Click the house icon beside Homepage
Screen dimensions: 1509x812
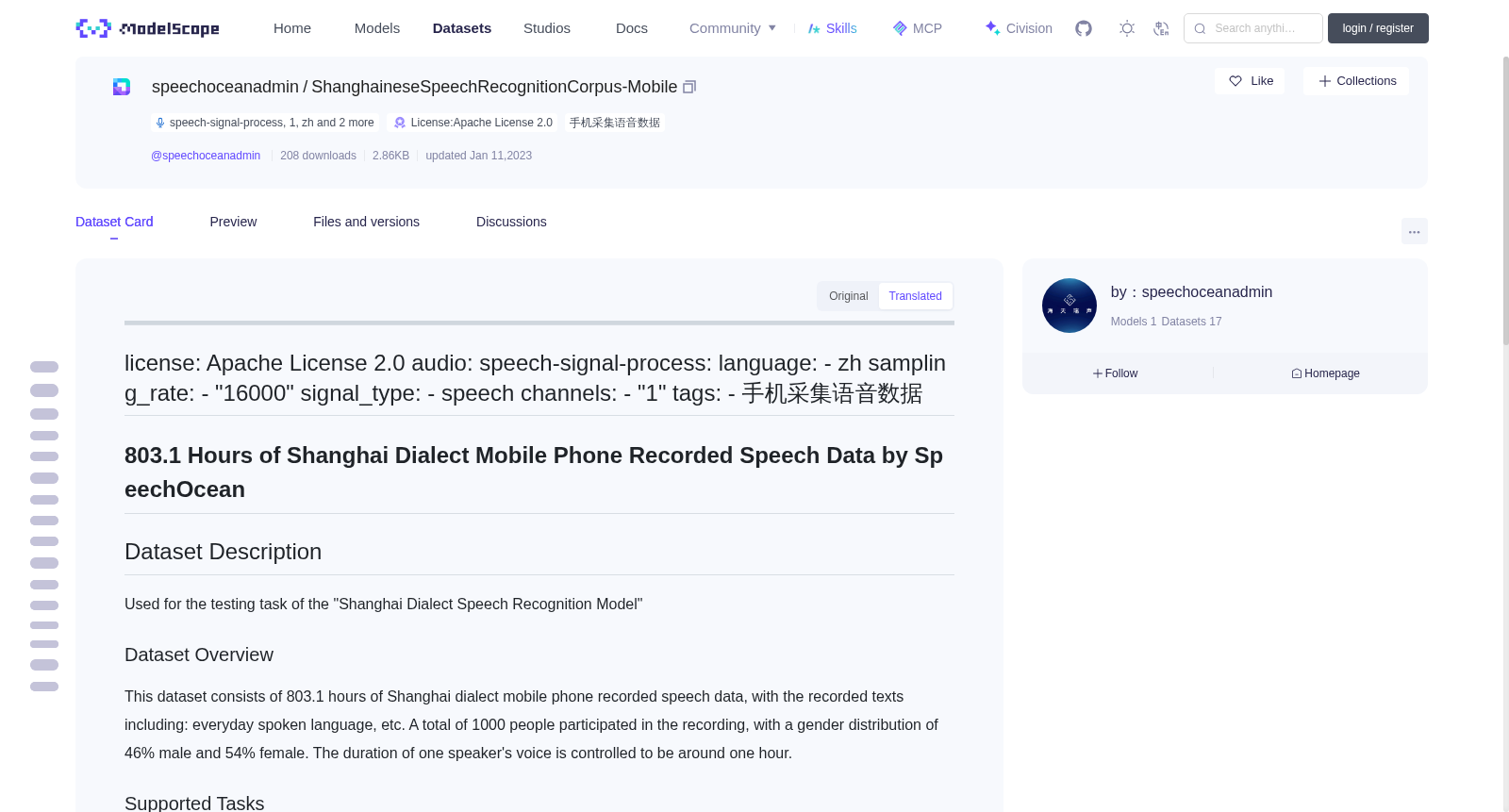click(x=1297, y=373)
